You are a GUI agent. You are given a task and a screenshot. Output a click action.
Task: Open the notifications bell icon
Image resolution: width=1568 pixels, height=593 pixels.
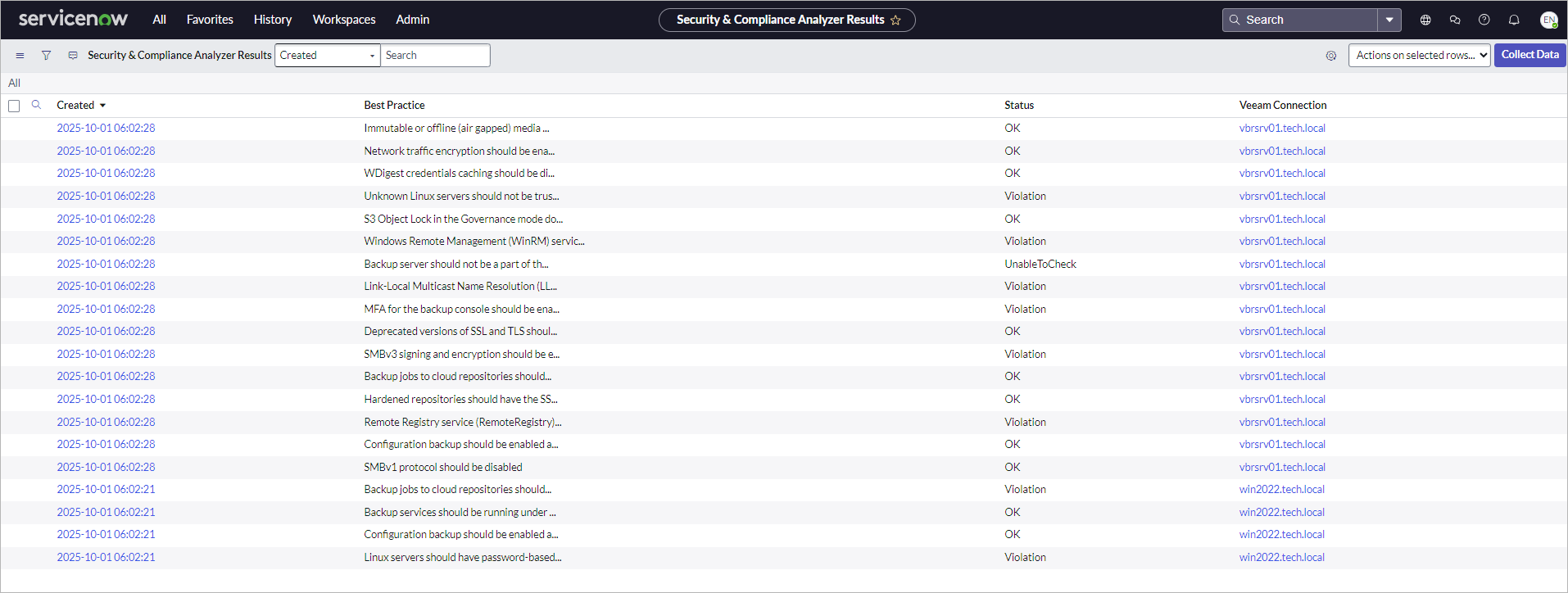(x=1514, y=20)
